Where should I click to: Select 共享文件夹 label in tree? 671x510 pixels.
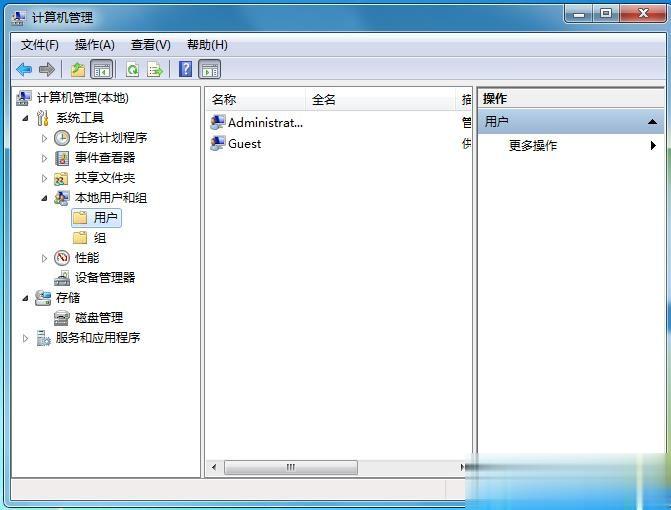(105, 178)
